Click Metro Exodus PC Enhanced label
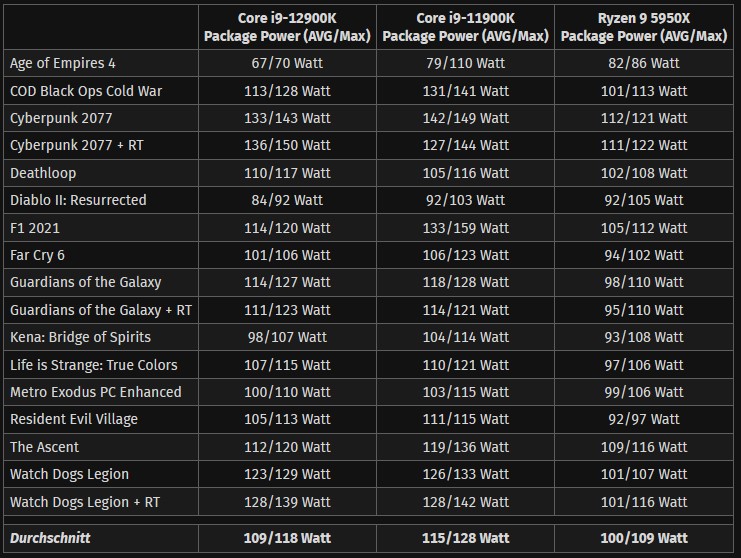741x558 pixels. tap(95, 392)
